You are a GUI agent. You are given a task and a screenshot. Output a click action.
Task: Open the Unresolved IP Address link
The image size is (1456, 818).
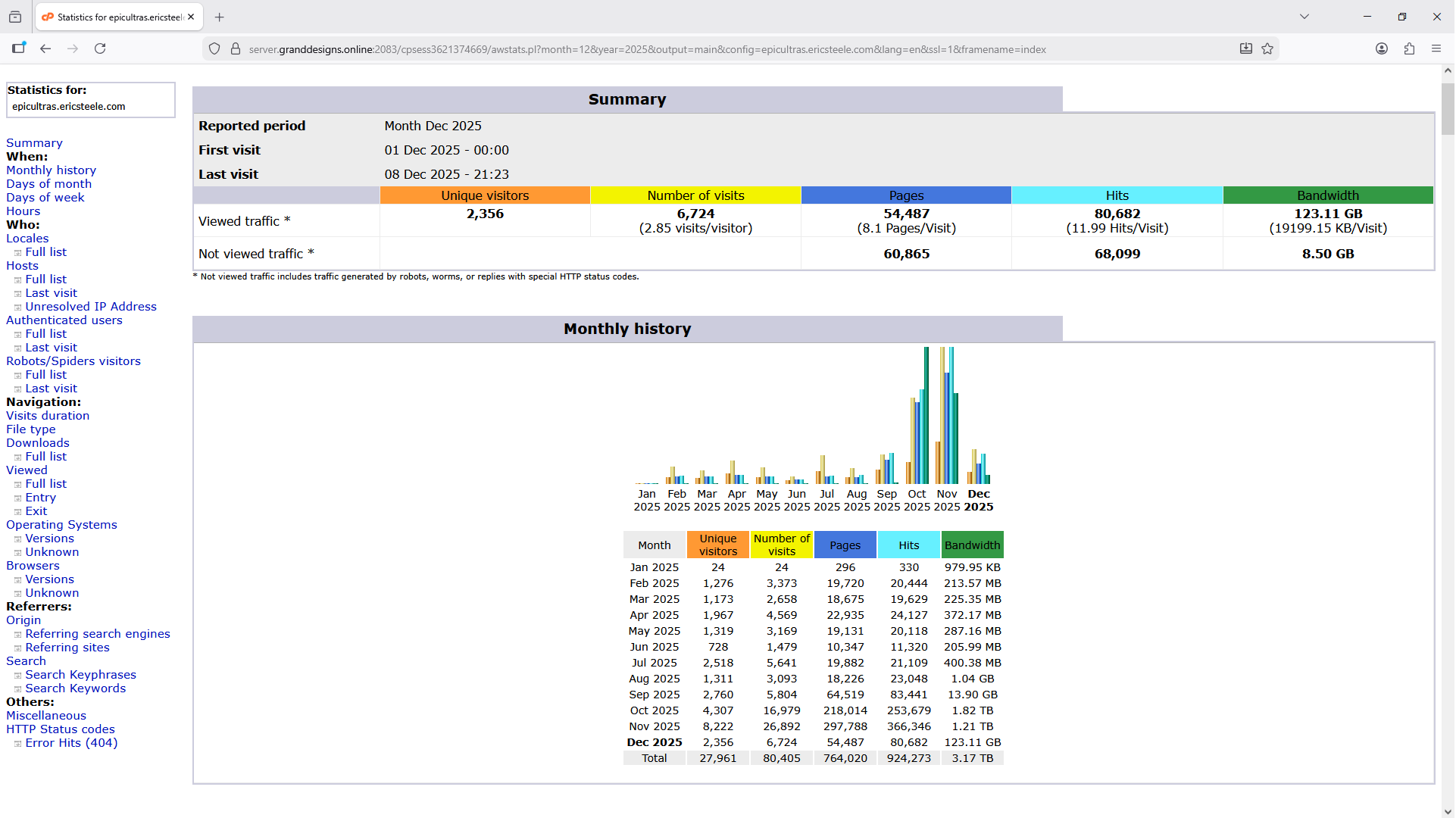click(x=90, y=307)
